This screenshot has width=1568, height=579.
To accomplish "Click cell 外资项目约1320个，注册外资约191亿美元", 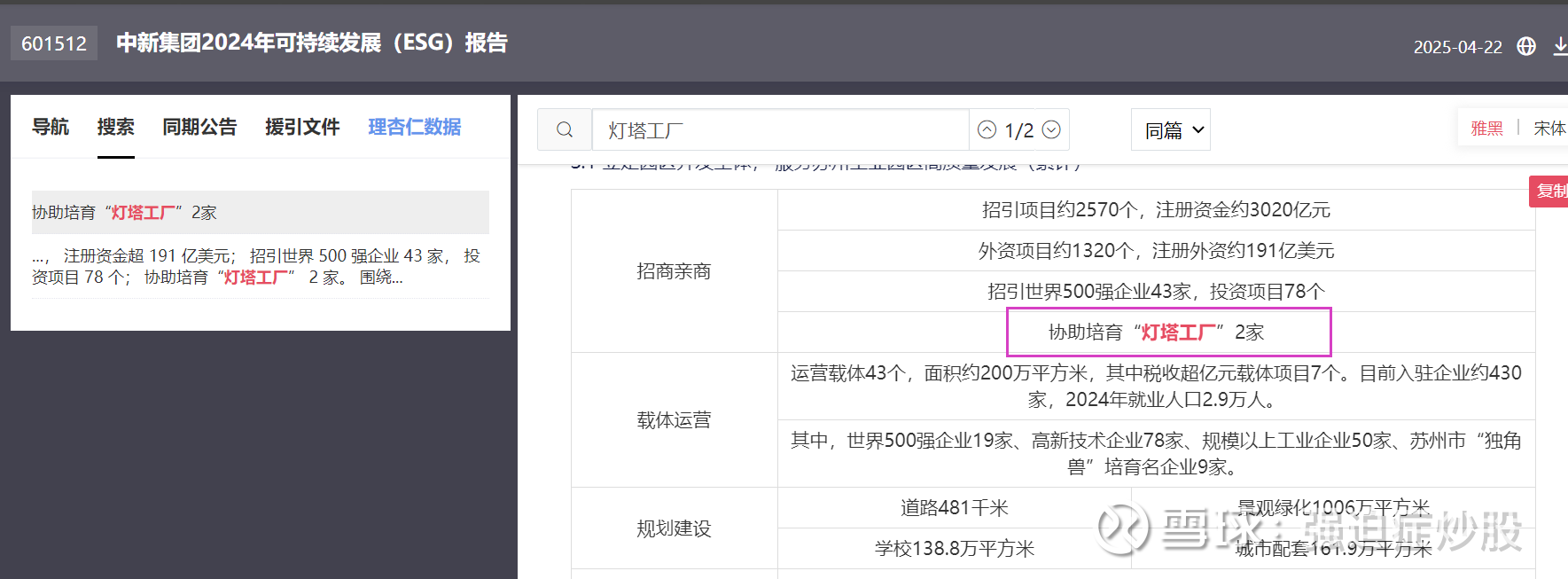I will pos(1156,251).
